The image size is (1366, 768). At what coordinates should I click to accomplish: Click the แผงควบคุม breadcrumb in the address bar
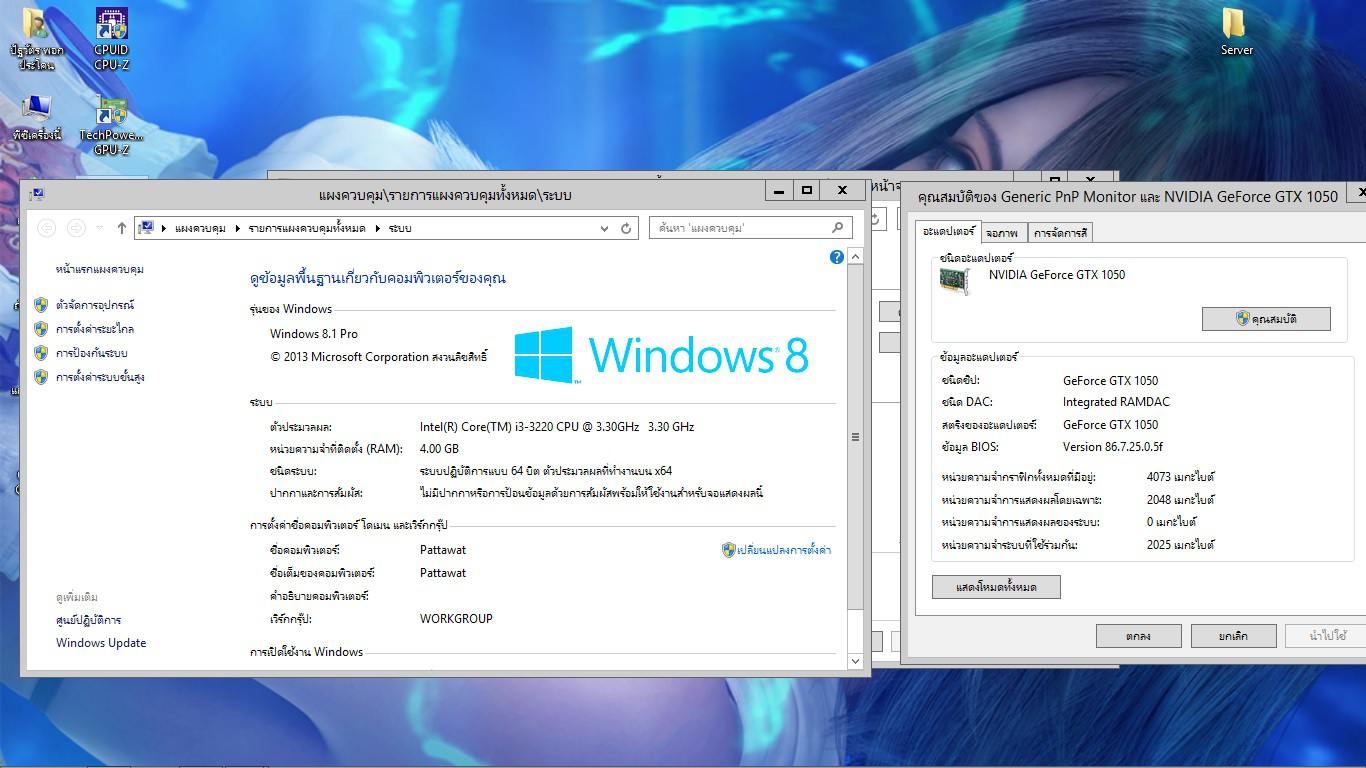click(x=200, y=228)
